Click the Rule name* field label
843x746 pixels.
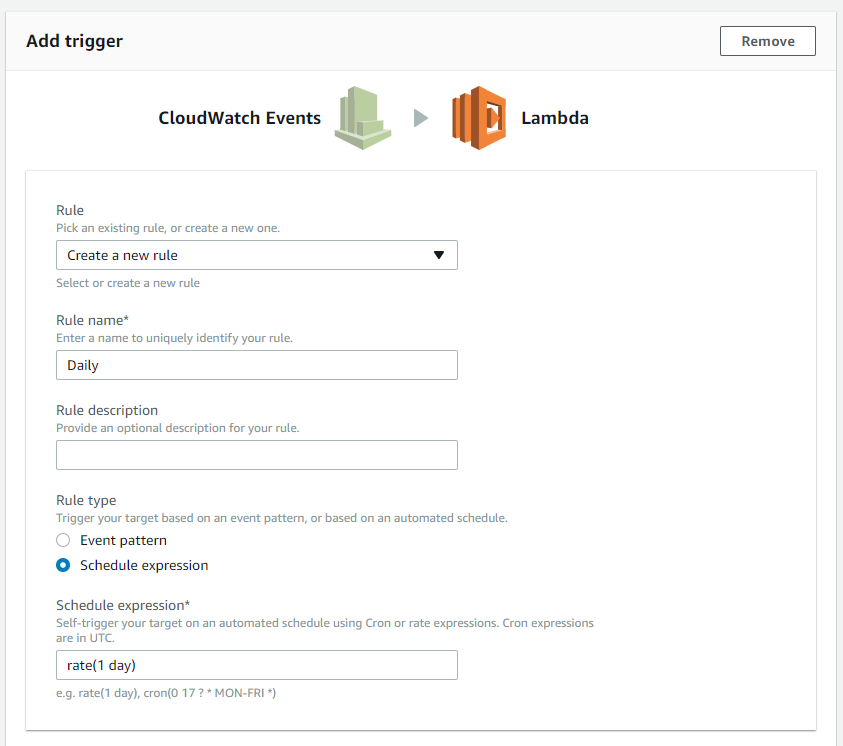(x=92, y=320)
